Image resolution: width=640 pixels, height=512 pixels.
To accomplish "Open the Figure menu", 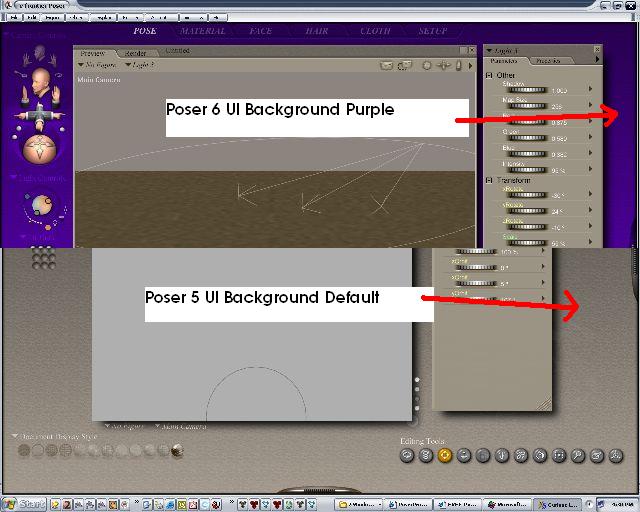I will click(x=52, y=18).
